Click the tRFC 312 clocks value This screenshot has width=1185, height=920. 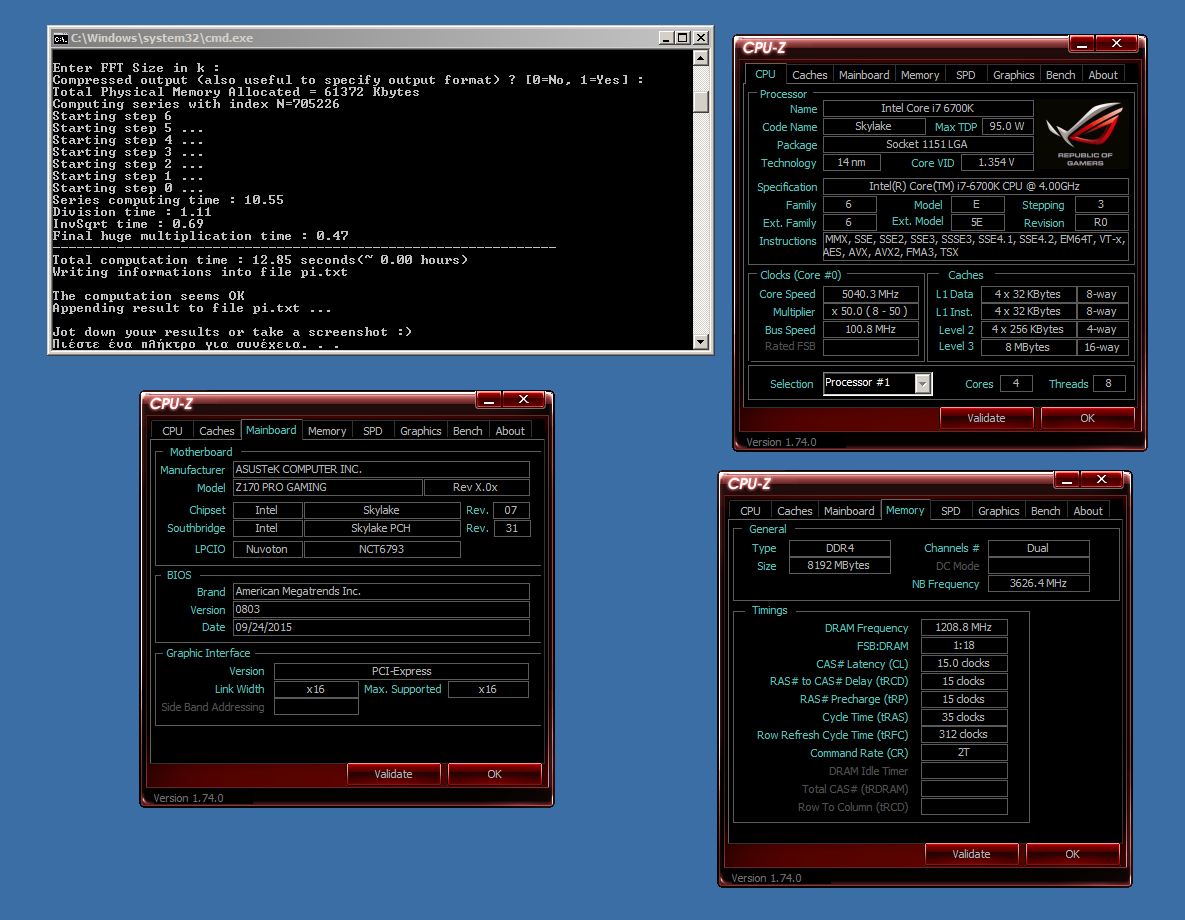pos(964,735)
